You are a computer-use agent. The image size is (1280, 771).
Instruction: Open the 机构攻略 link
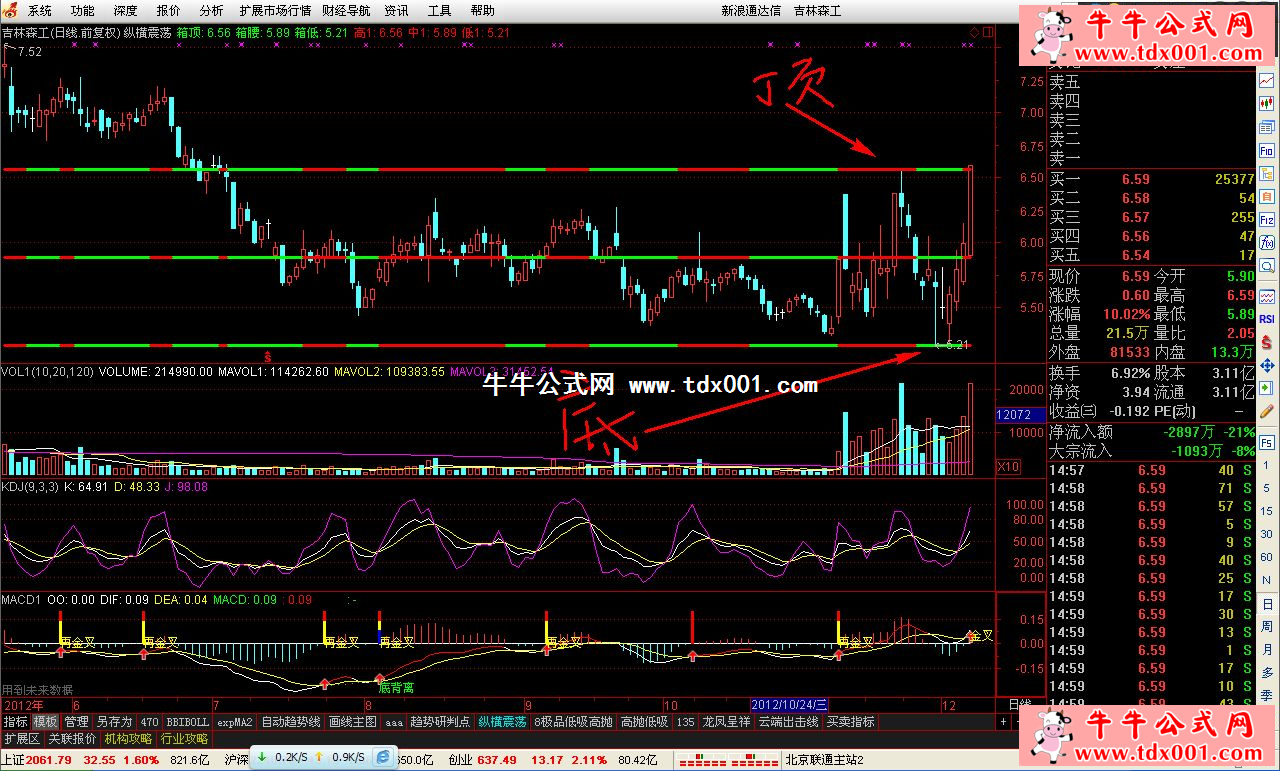click(x=128, y=739)
